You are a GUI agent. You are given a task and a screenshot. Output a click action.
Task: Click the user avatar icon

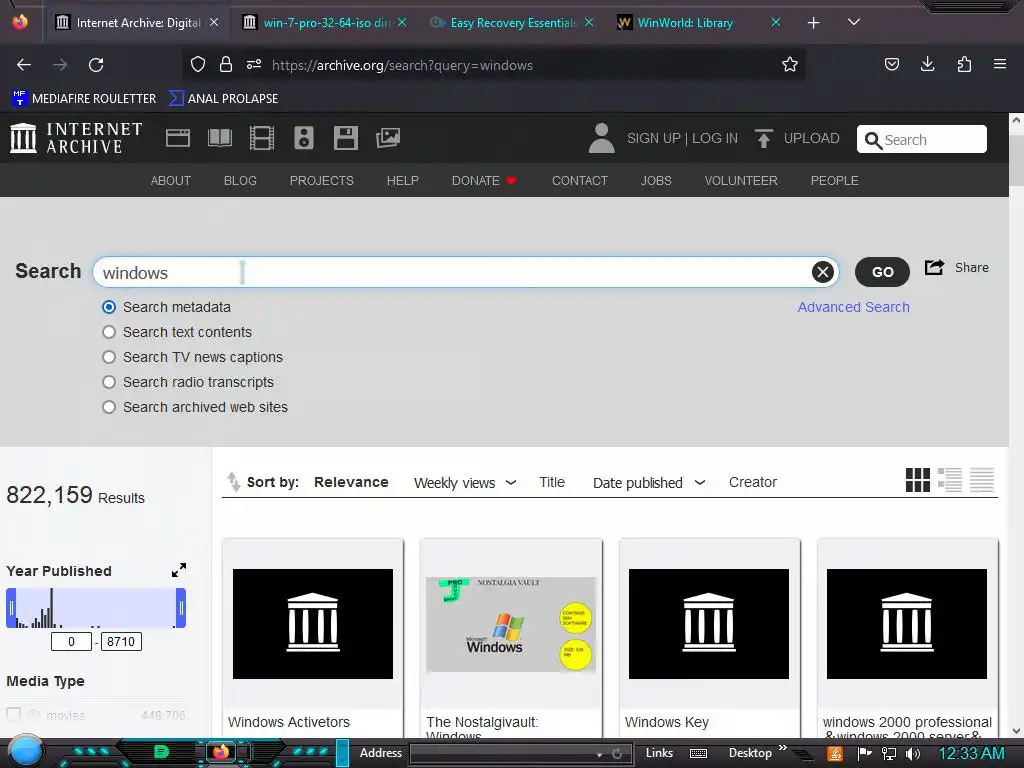pyautogui.click(x=601, y=138)
